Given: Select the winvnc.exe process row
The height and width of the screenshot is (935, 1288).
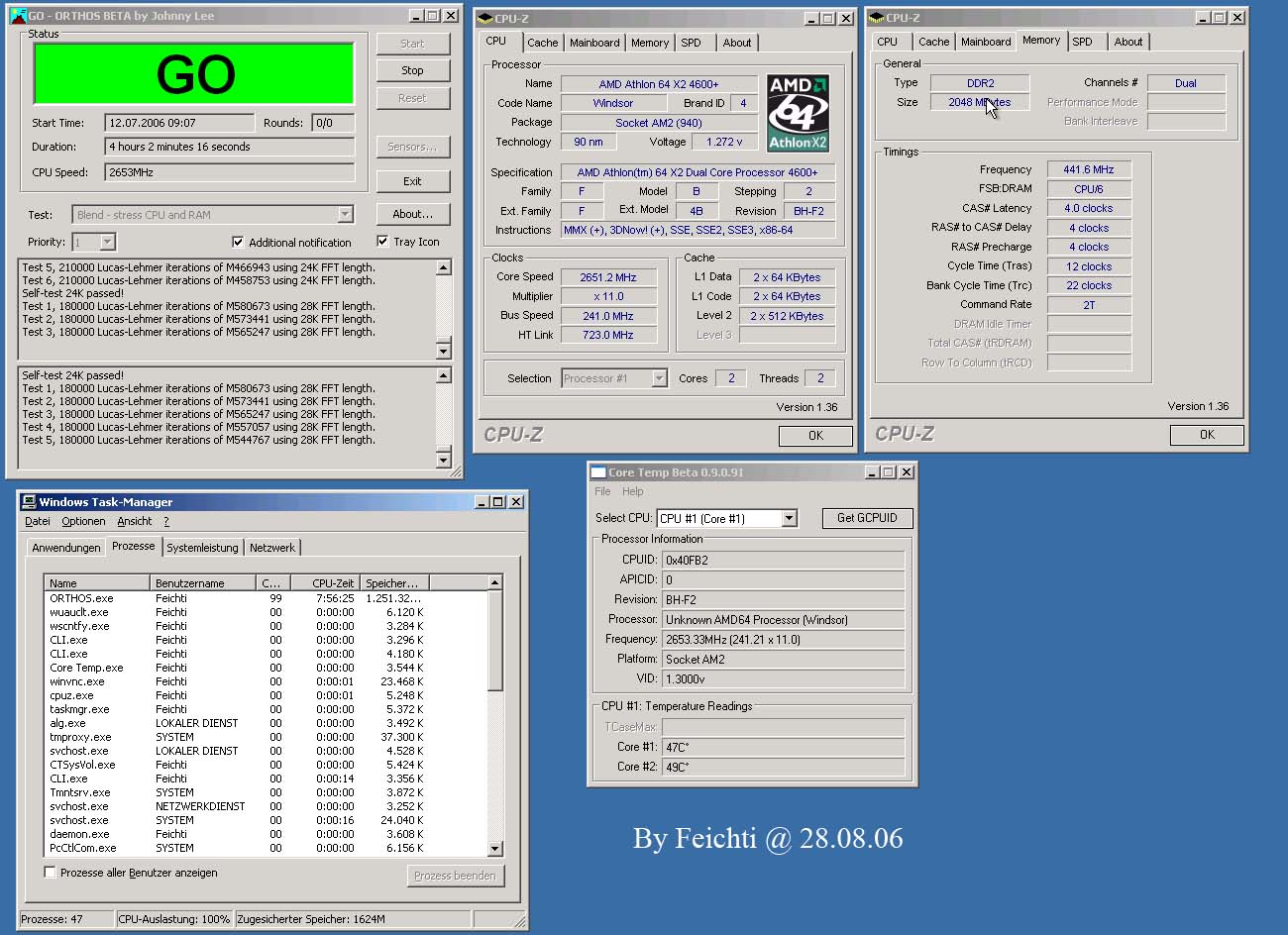Looking at the screenshot, I should coord(266,681).
